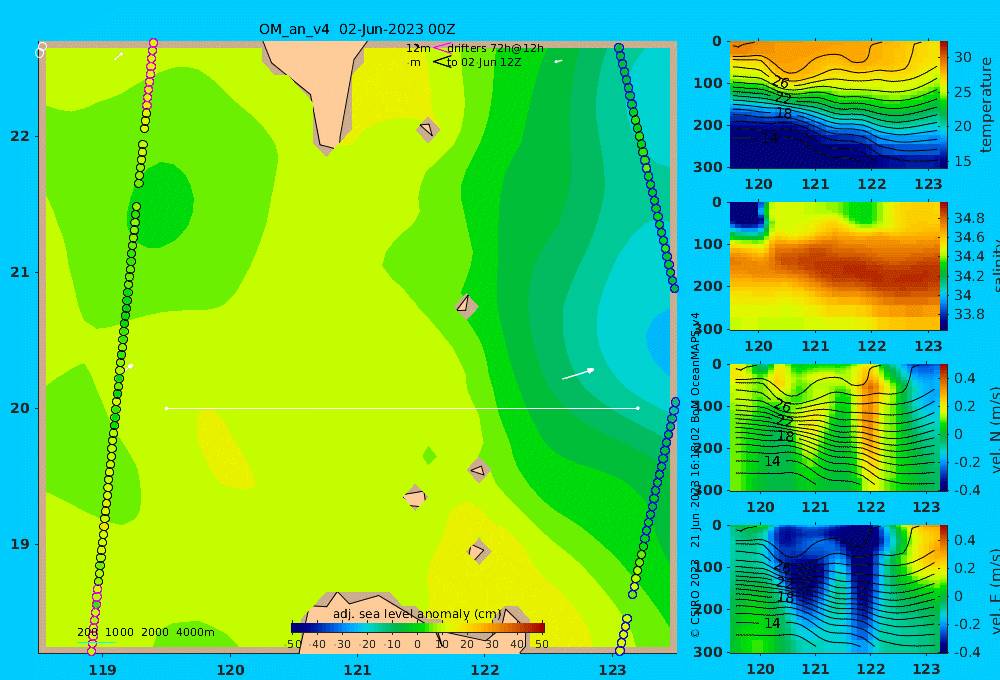Click the island marker near 20.8N 121.9E
This screenshot has height=680, width=1000.
click(x=466, y=306)
